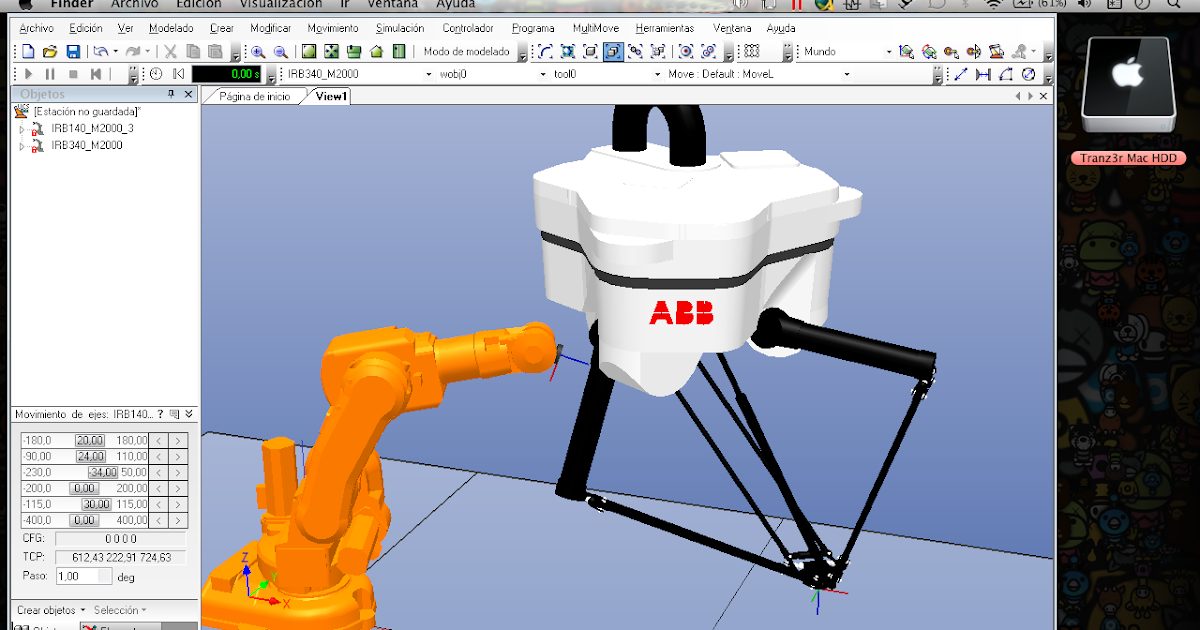
Task: Pause the simulation
Action: (50, 74)
